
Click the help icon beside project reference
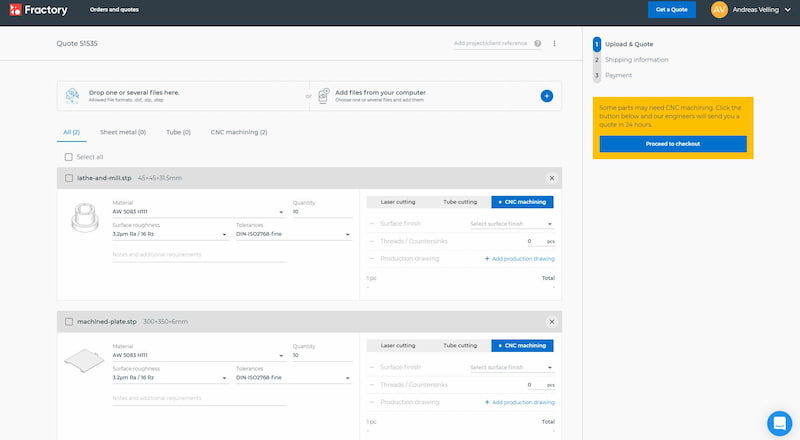coord(538,44)
